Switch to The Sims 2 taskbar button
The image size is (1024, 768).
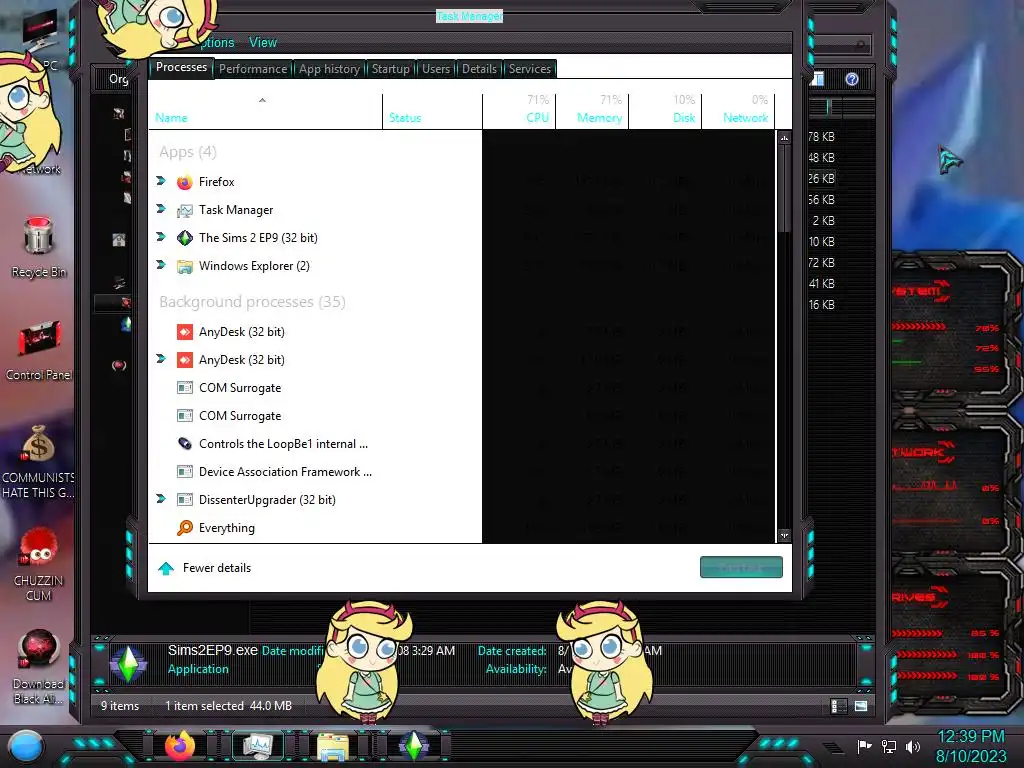tap(413, 746)
